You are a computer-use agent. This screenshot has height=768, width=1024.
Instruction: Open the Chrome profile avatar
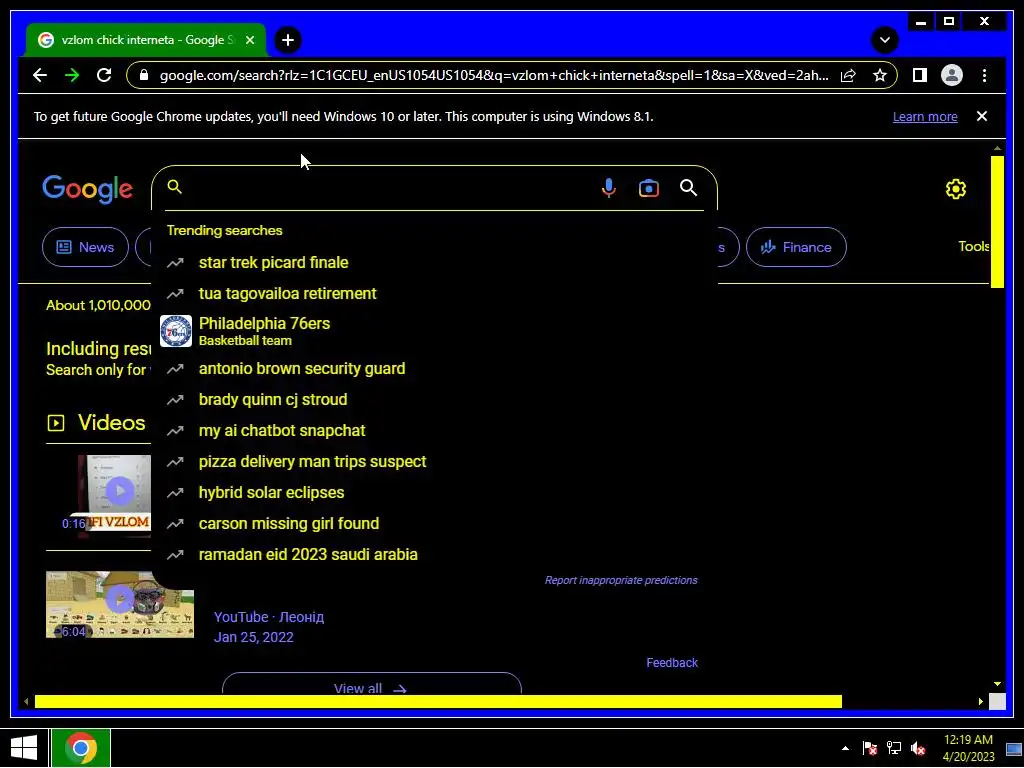point(952,75)
